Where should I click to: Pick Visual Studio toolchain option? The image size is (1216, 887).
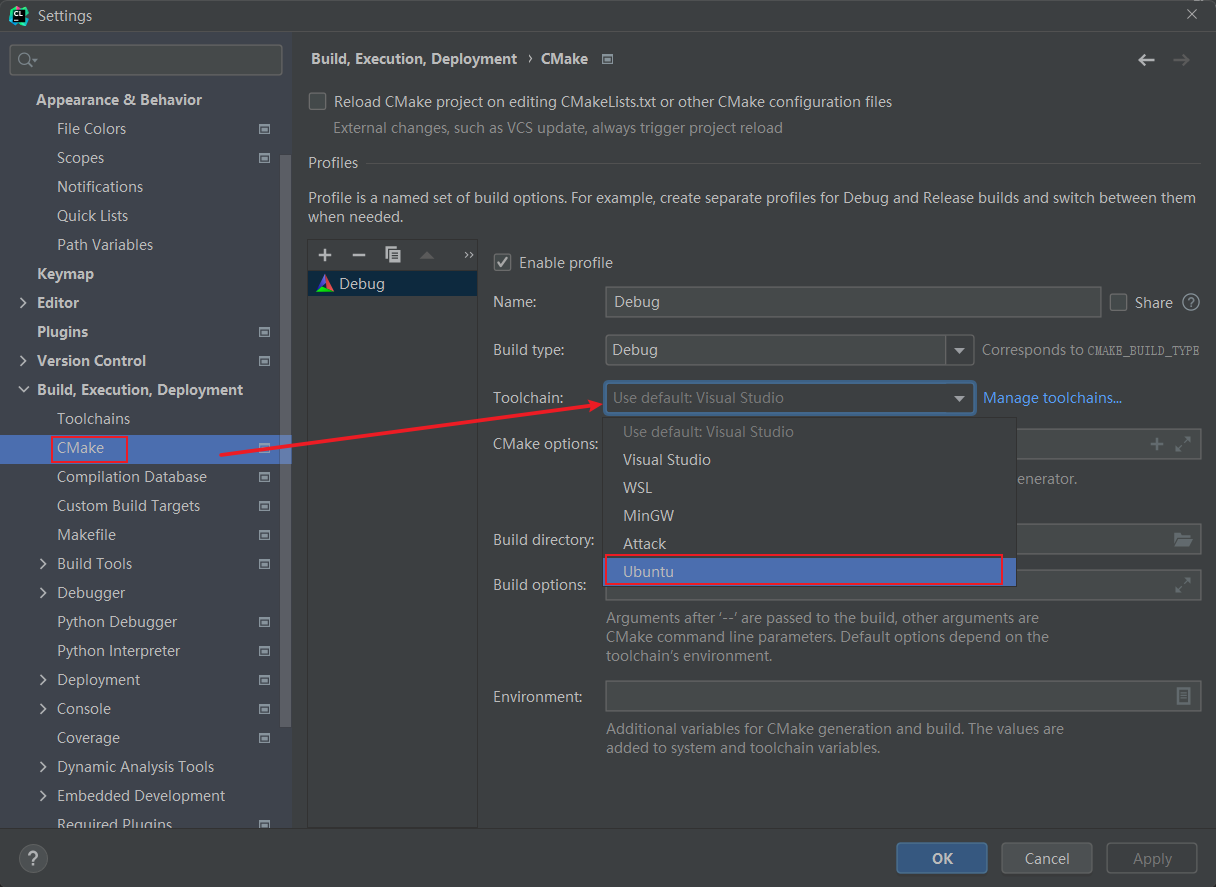pyautogui.click(x=810, y=460)
